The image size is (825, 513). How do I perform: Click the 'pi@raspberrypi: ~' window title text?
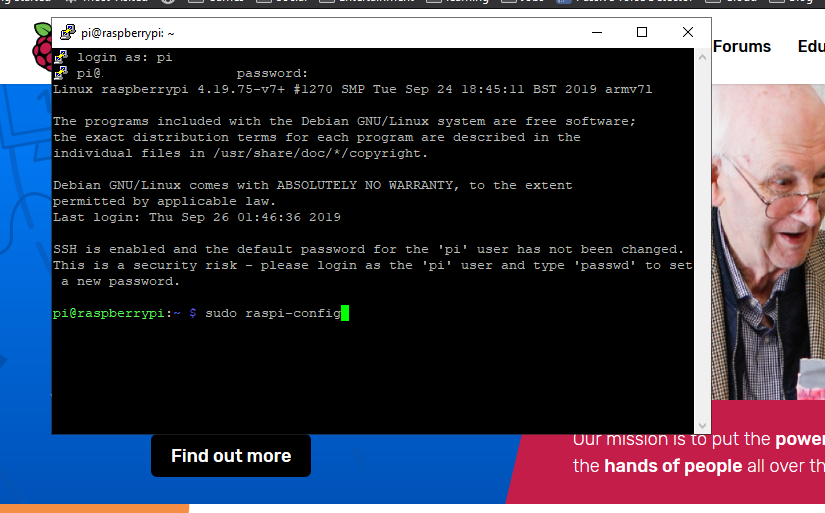128,33
